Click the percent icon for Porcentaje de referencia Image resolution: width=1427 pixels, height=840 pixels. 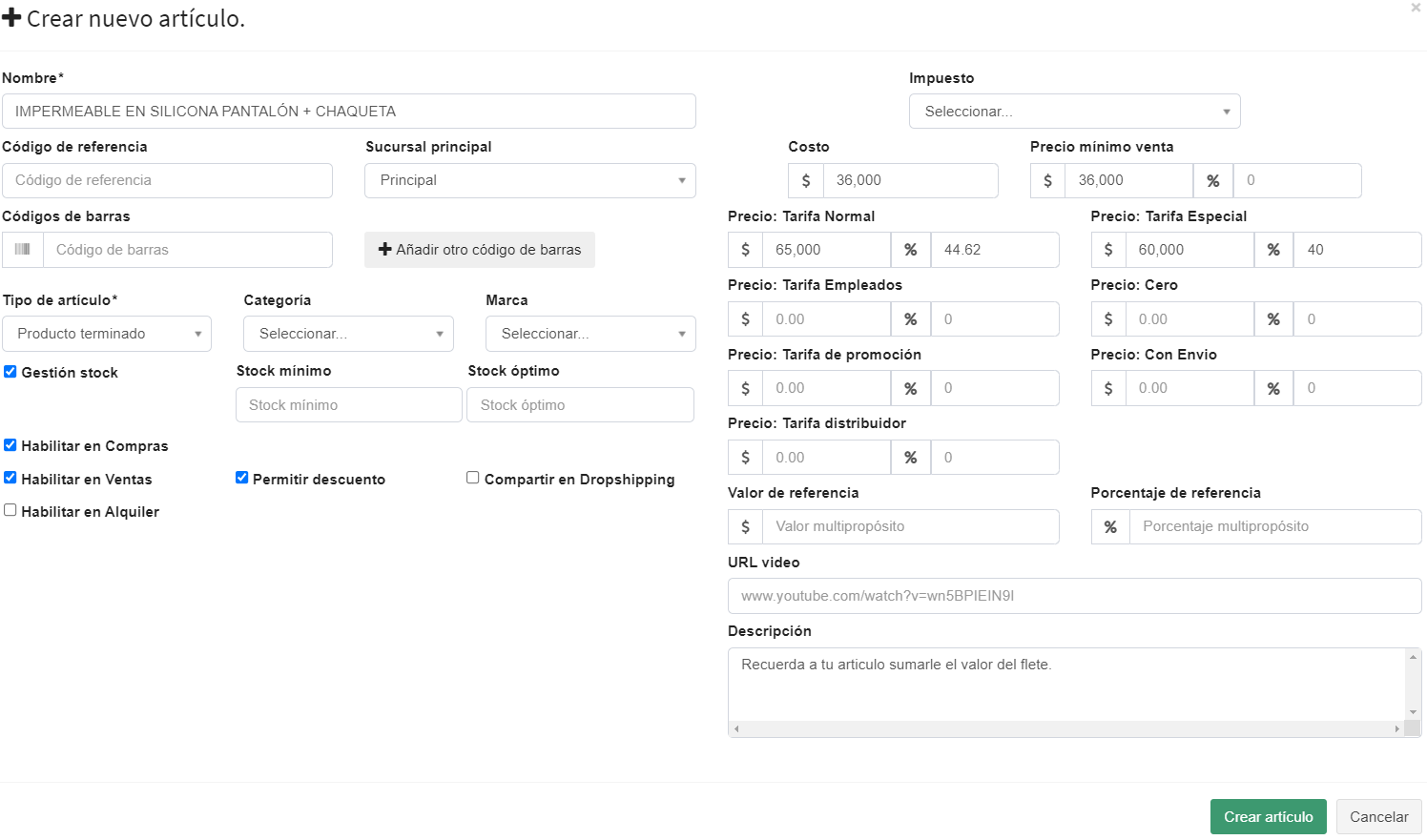click(x=1110, y=527)
